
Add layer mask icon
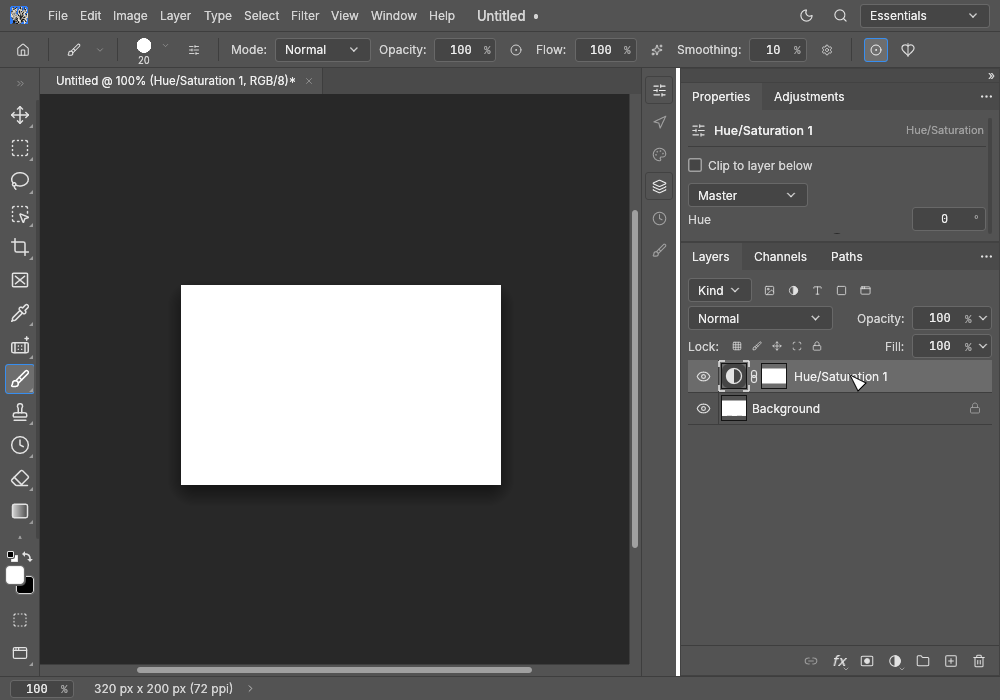click(x=867, y=661)
